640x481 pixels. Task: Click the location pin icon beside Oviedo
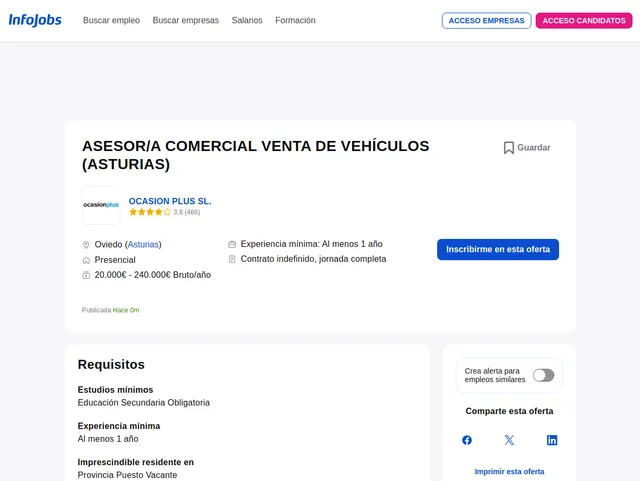(x=86, y=245)
